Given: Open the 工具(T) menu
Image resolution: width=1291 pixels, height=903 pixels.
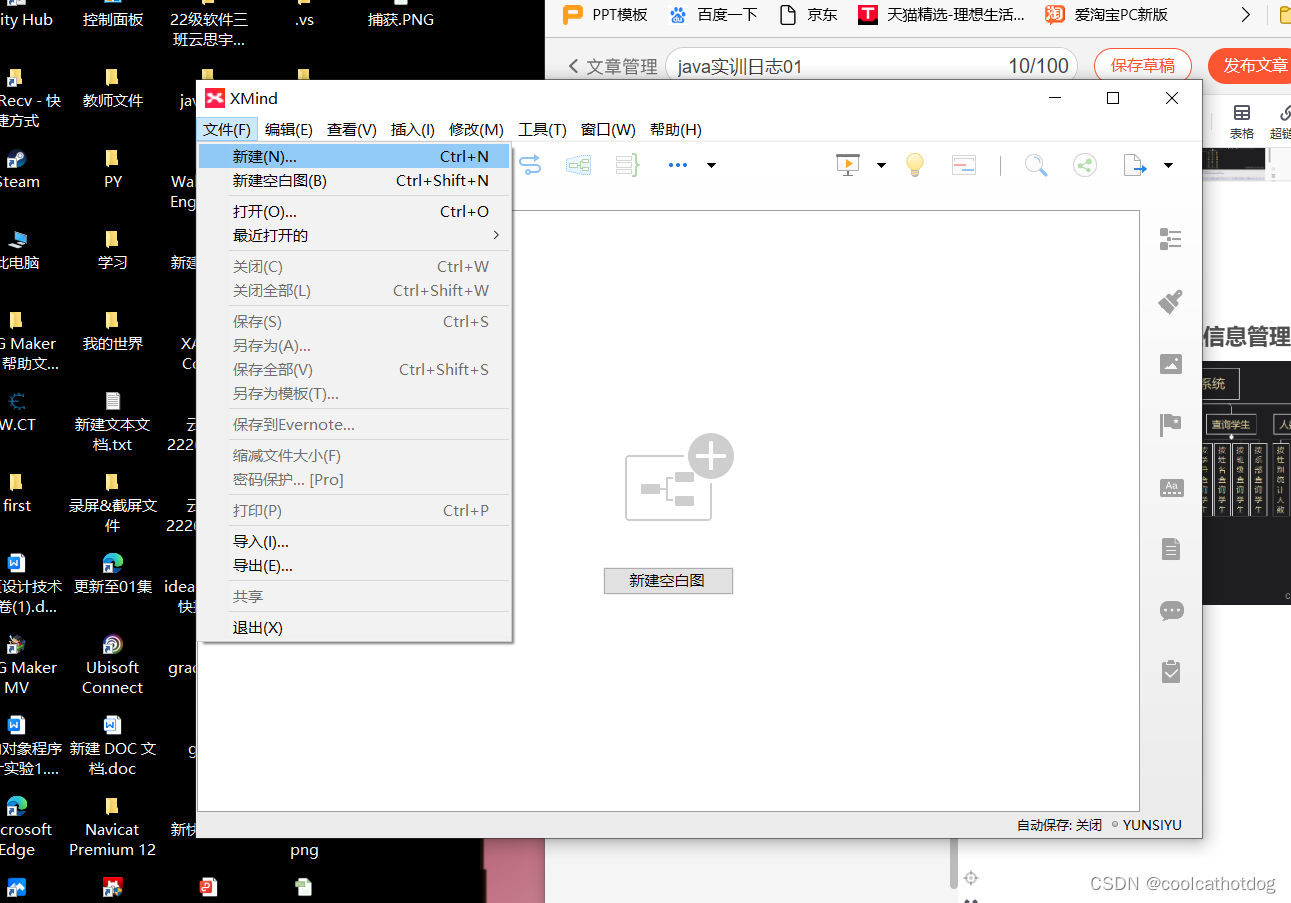Looking at the screenshot, I should (x=542, y=129).
